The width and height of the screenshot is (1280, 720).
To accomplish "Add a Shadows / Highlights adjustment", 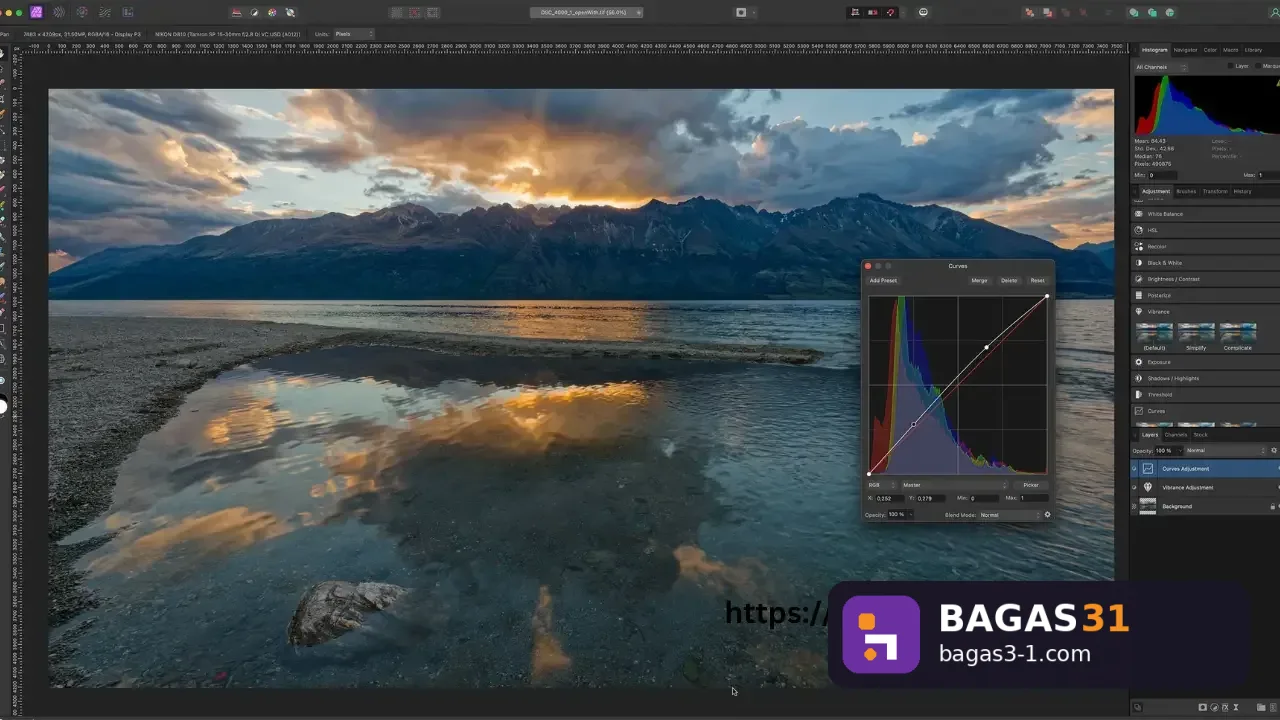I will click(1204, 378).
